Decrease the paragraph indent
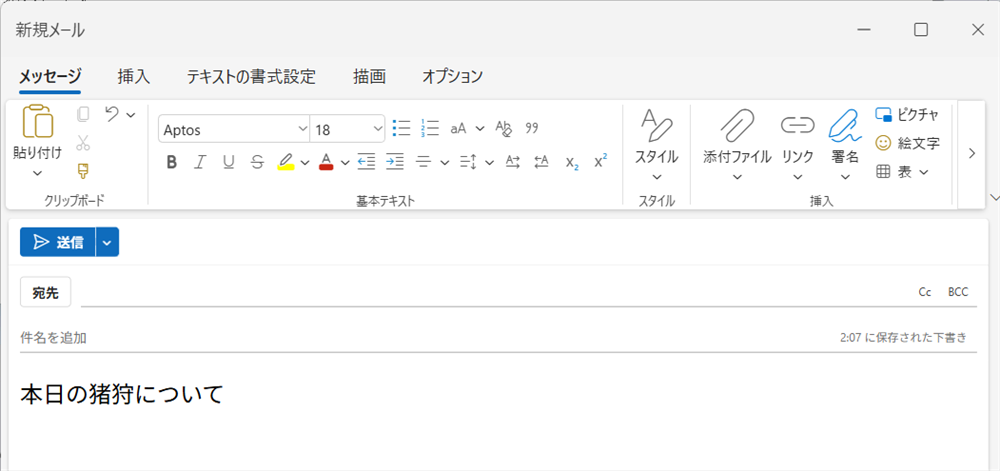Screen dimensions: 1000x471 [x=366, y=162]
